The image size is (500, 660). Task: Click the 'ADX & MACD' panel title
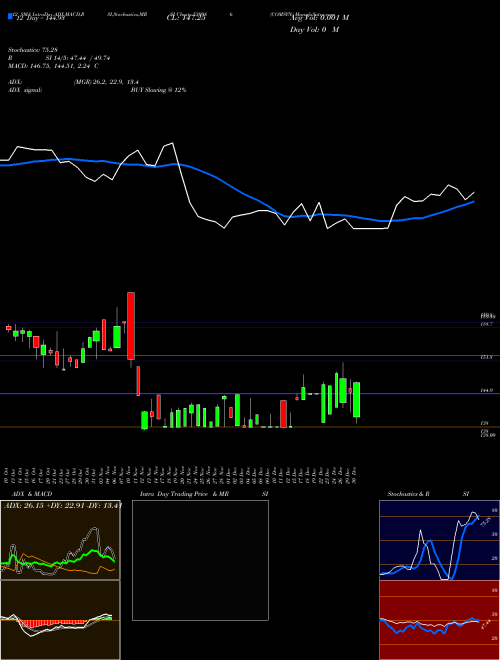(32, 494)
